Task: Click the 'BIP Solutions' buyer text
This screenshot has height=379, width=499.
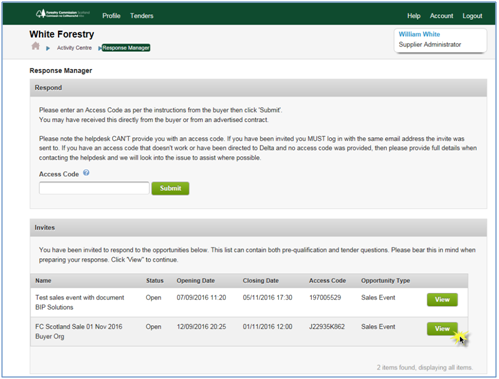Action: (x=54, y=307)
